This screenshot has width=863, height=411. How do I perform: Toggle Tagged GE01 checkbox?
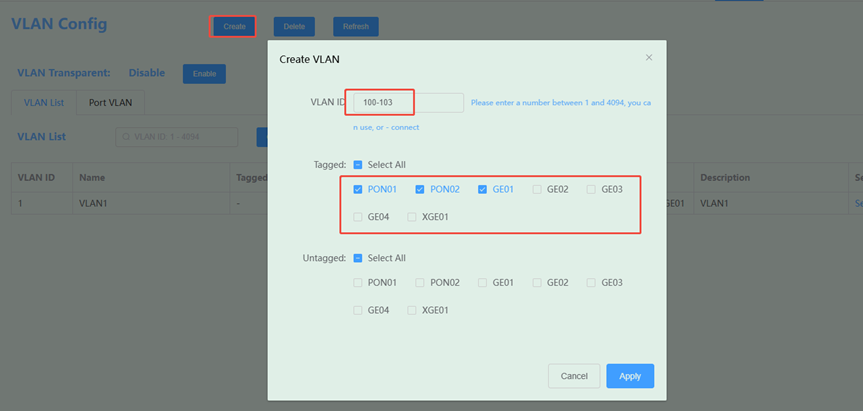pyautogui.click(x=482, y=189)
